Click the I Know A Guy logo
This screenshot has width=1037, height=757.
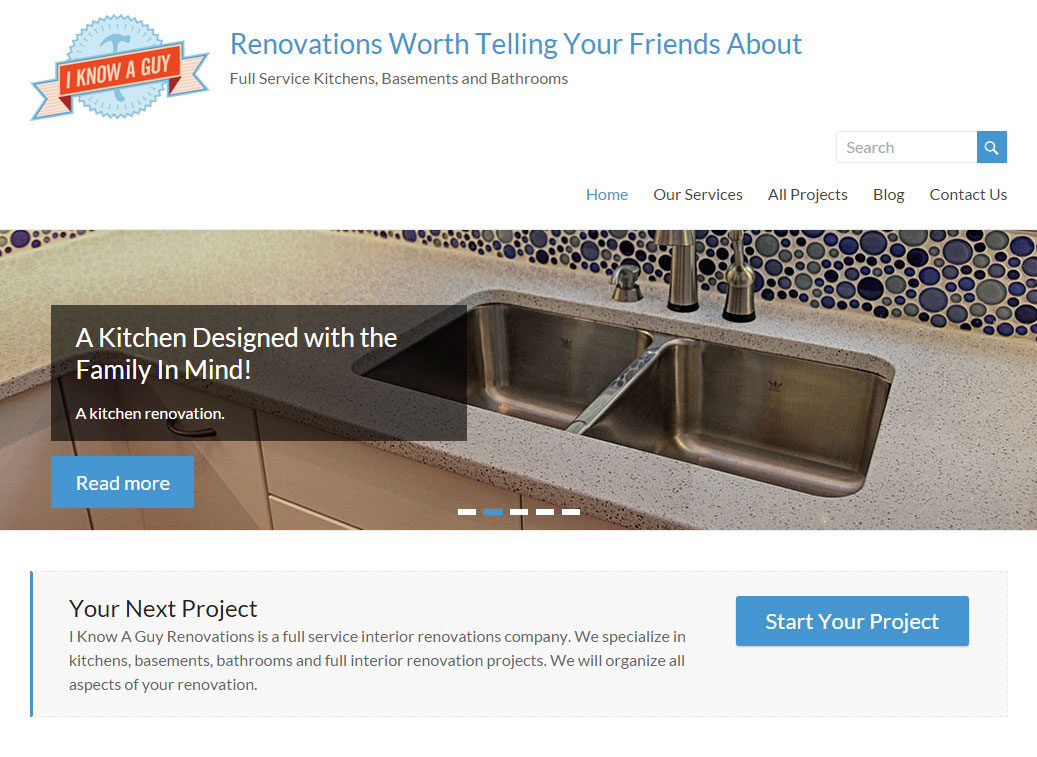click(x=120, y=67)
